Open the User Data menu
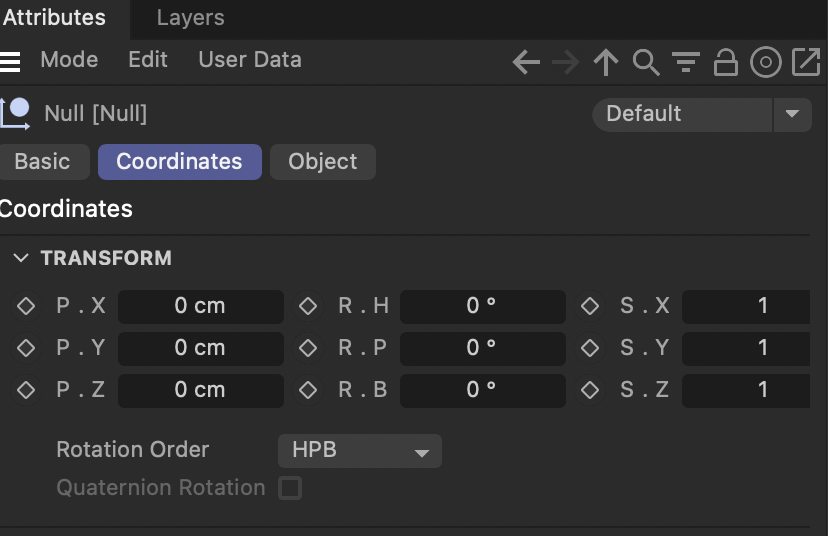 [x=249, y=60]
